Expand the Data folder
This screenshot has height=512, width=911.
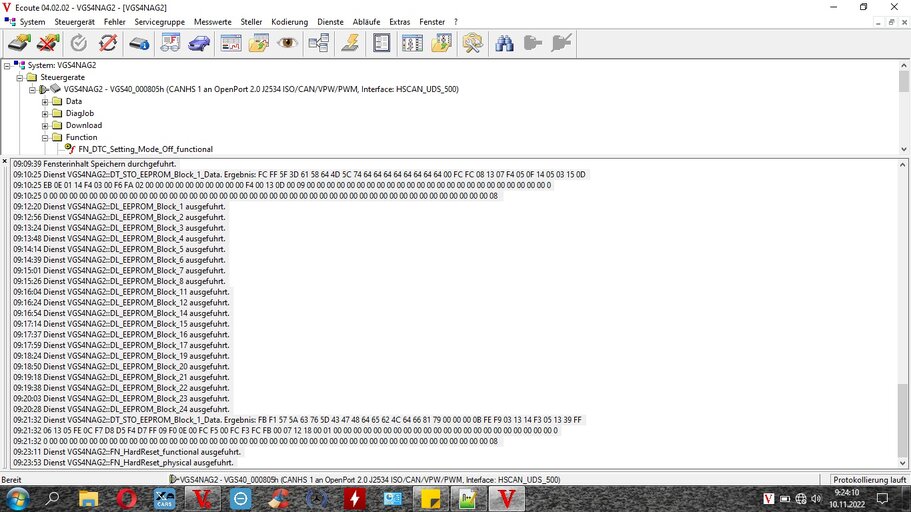tap(45, 102)
